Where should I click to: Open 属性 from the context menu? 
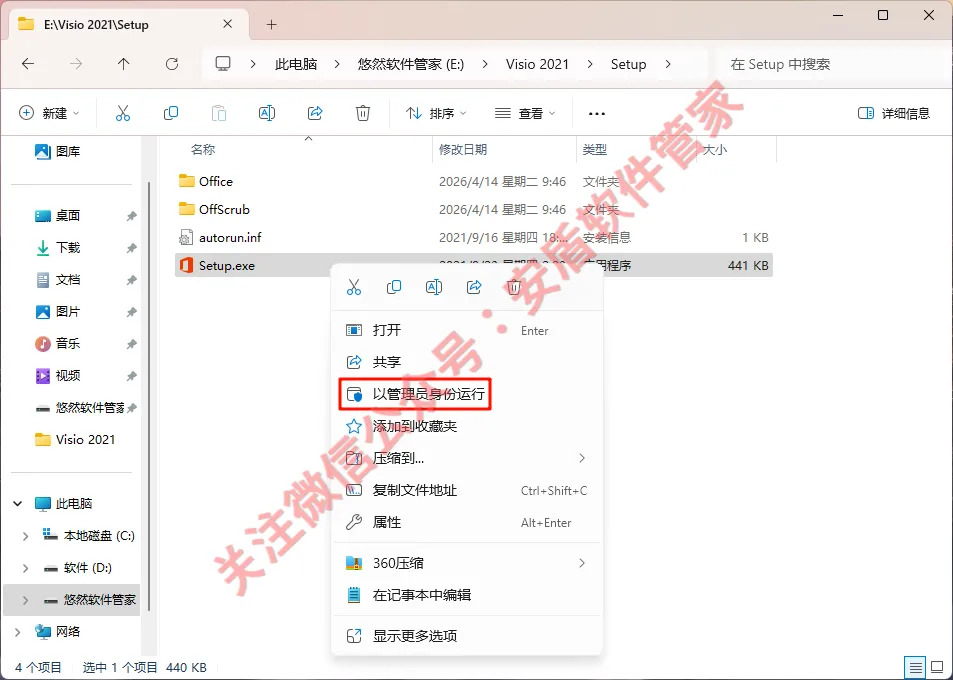click(x=467, y=523)
